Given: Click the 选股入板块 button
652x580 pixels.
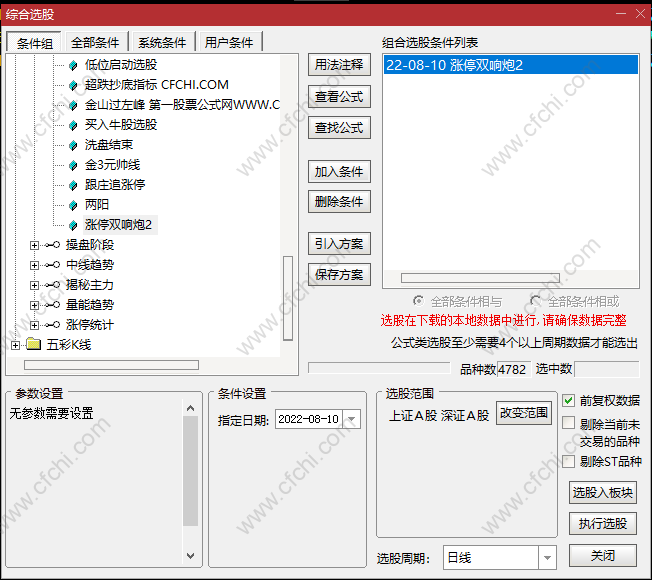Looking at the screenshot, I should click(x=603, y=493).
